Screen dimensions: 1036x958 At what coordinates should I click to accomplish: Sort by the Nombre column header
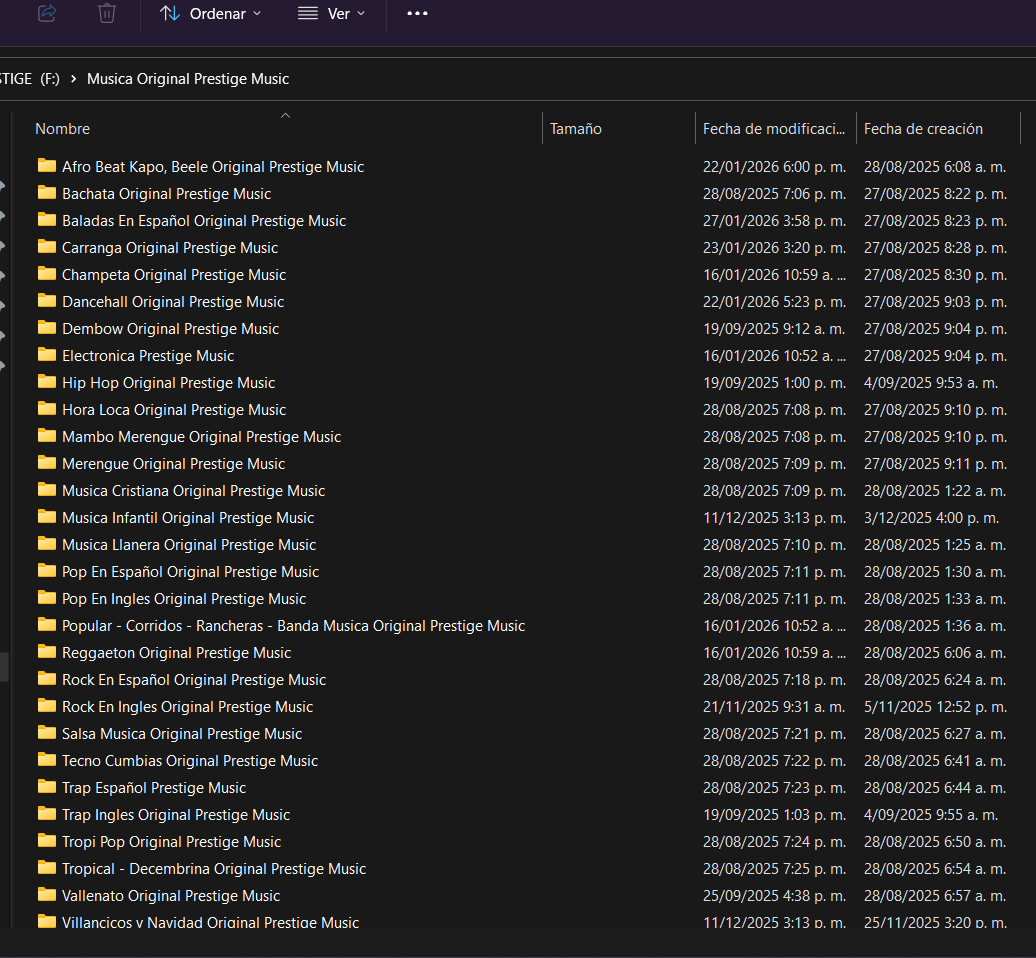pyautogui.click(x=62, y=129)
